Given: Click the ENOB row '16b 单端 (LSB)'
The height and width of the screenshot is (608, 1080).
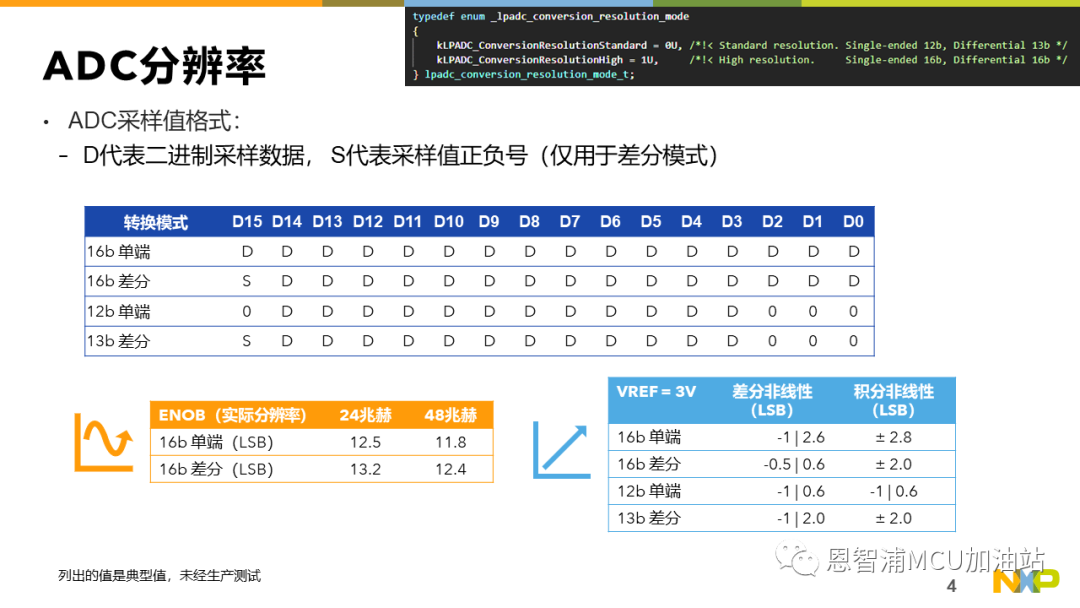Looking at the screenshot, I should 216,442.
